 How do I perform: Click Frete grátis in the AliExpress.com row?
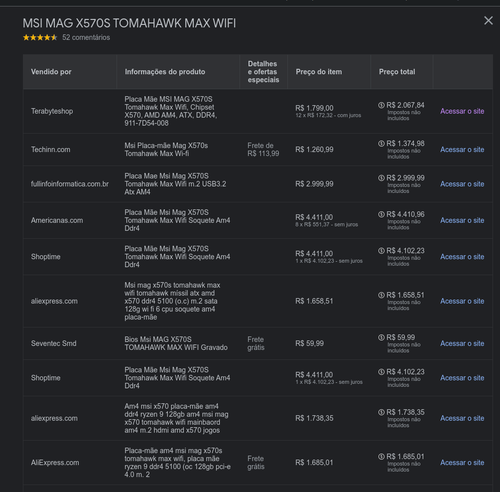(x=256, y=462)
